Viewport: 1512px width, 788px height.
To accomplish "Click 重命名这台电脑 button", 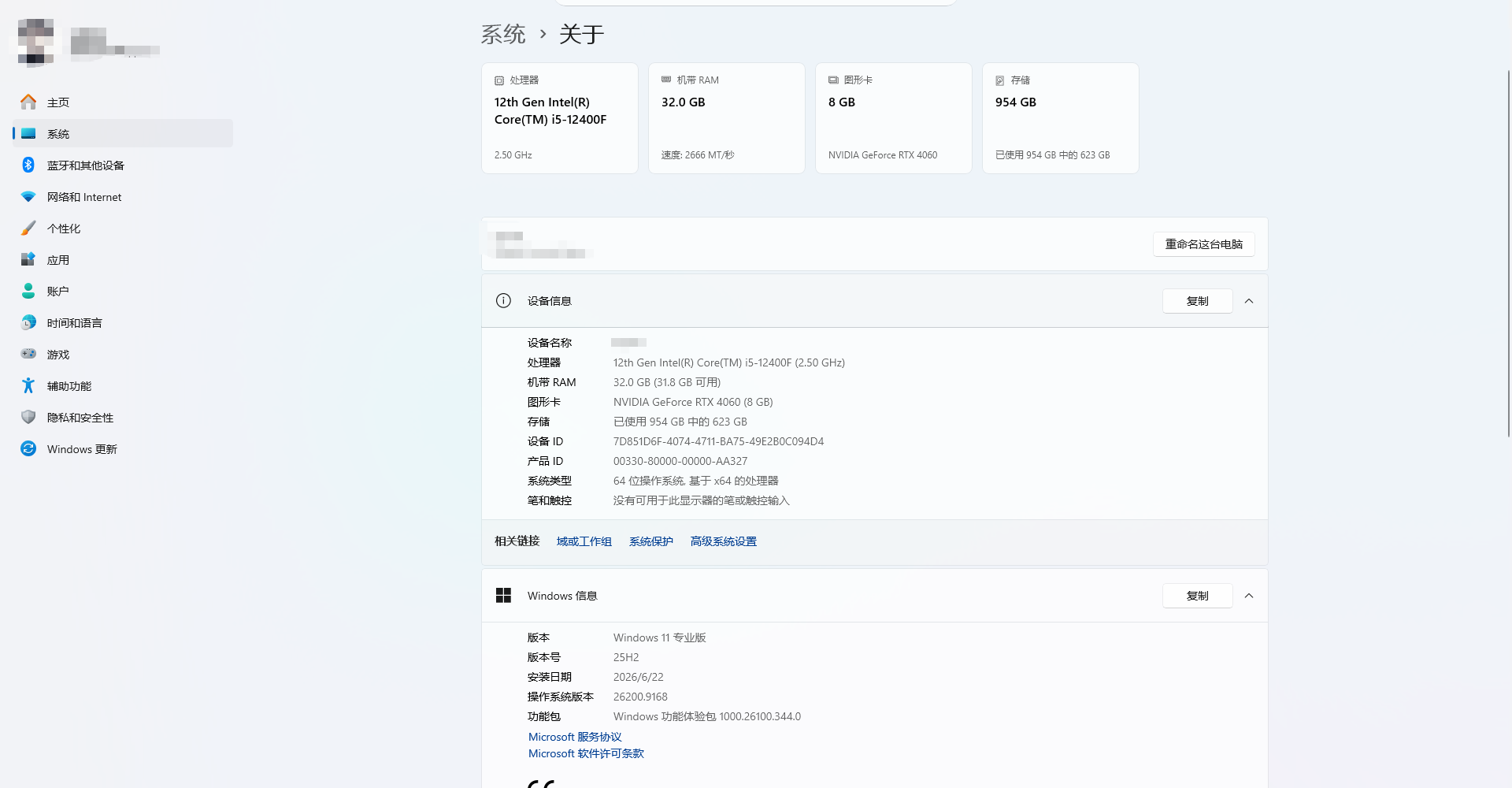I will pos(1204,244).
